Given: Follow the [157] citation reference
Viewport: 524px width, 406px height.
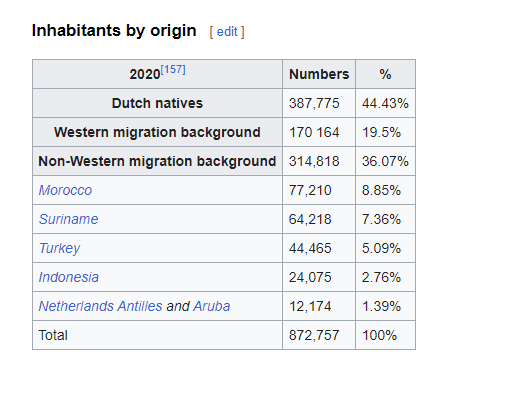Looking at the screenshot, I should pyautogui.click(x=173, y=70).
